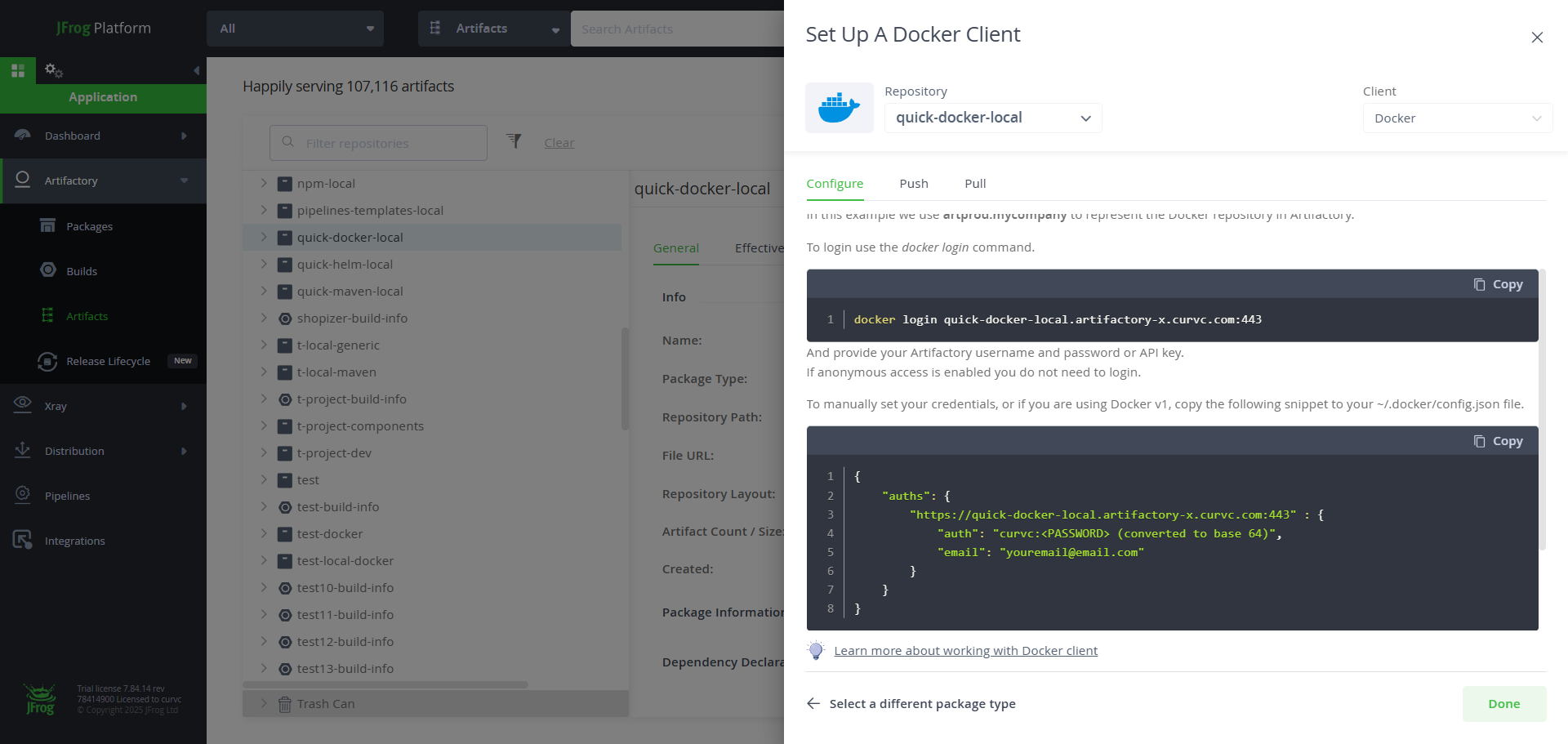Close the Set Up A Docker Client panel
The image size is (1568, 744).
click(1537, 38)
